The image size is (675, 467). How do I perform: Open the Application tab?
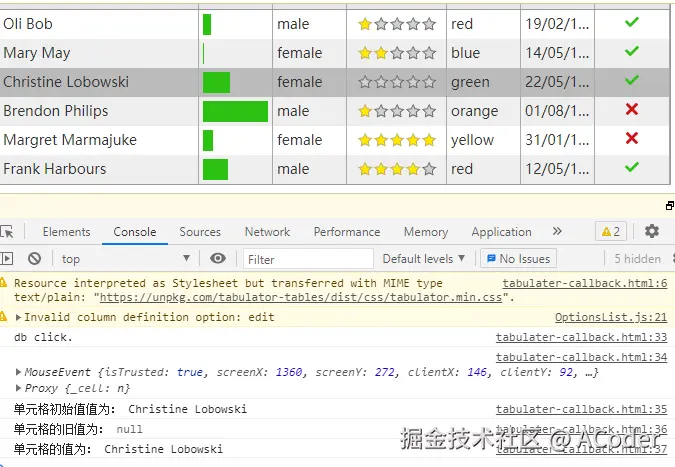502,232
